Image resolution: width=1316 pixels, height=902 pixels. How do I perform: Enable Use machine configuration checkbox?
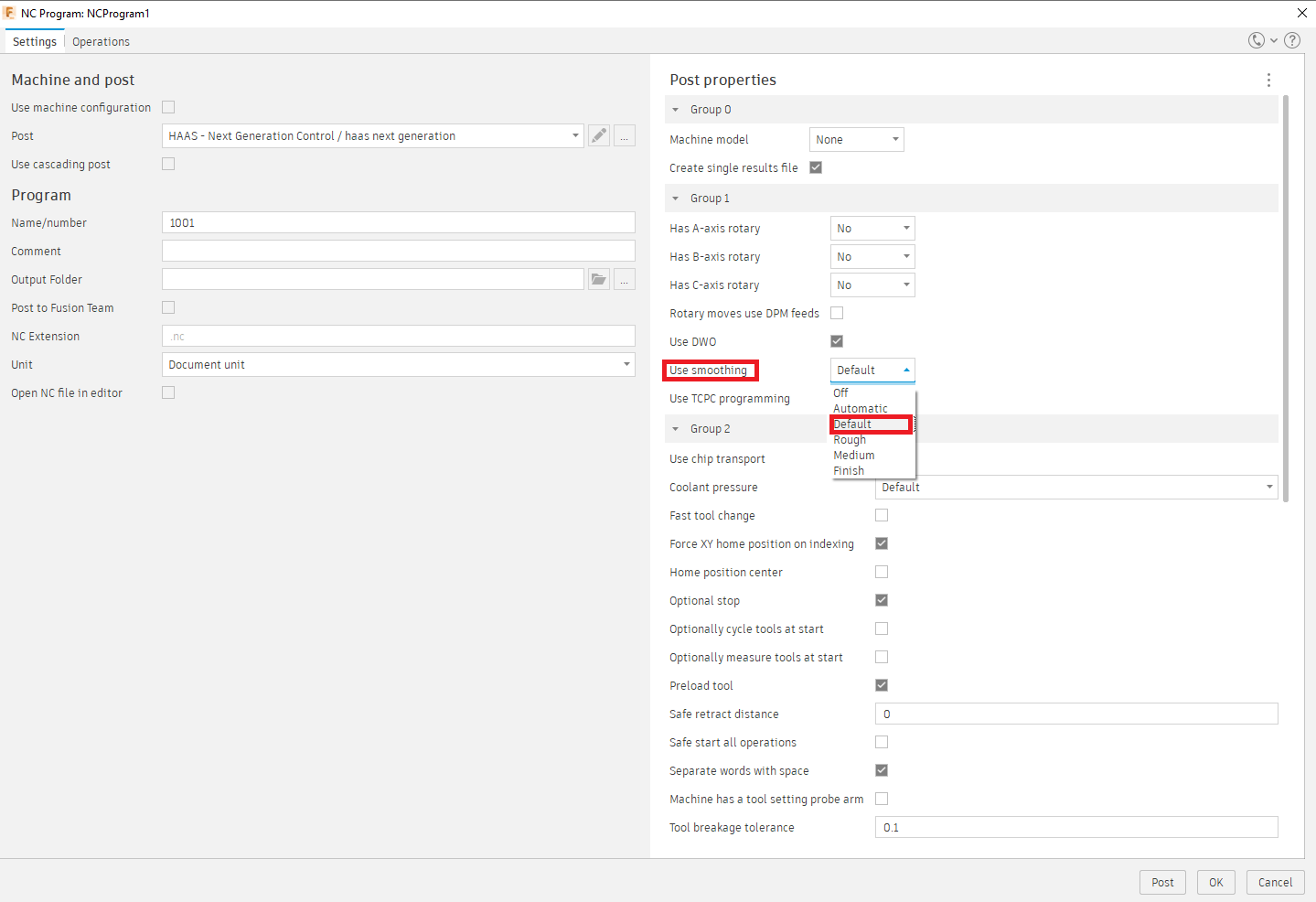[x=168, y=107]
